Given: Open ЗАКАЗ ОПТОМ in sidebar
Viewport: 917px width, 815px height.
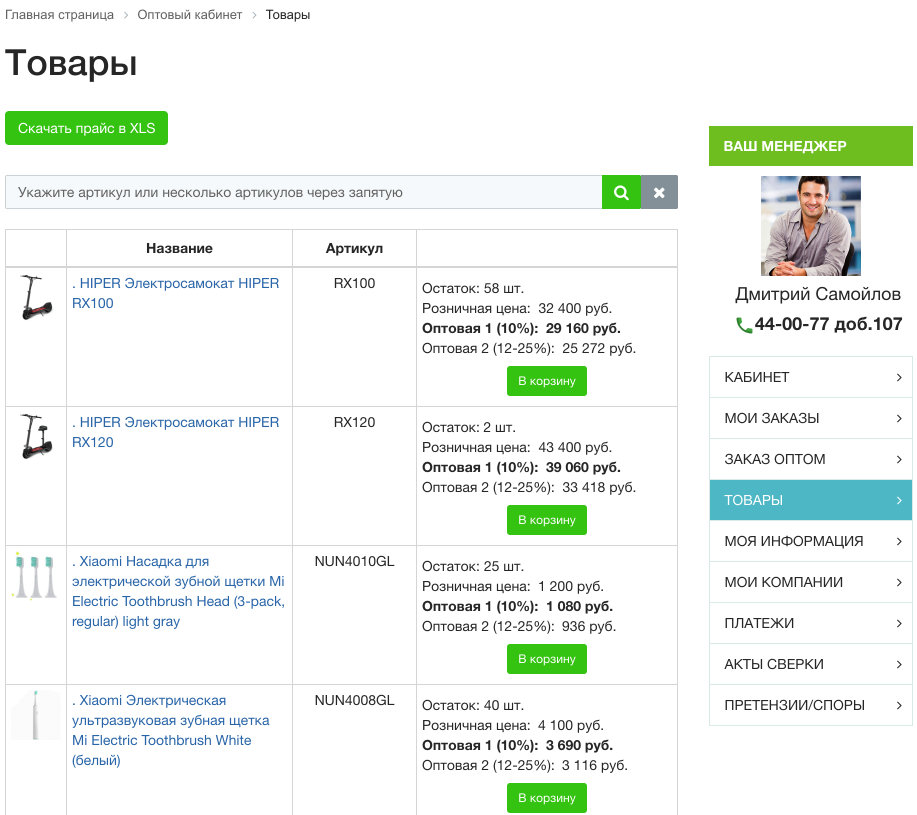Looking at the screenshot, I should [811, 459].
